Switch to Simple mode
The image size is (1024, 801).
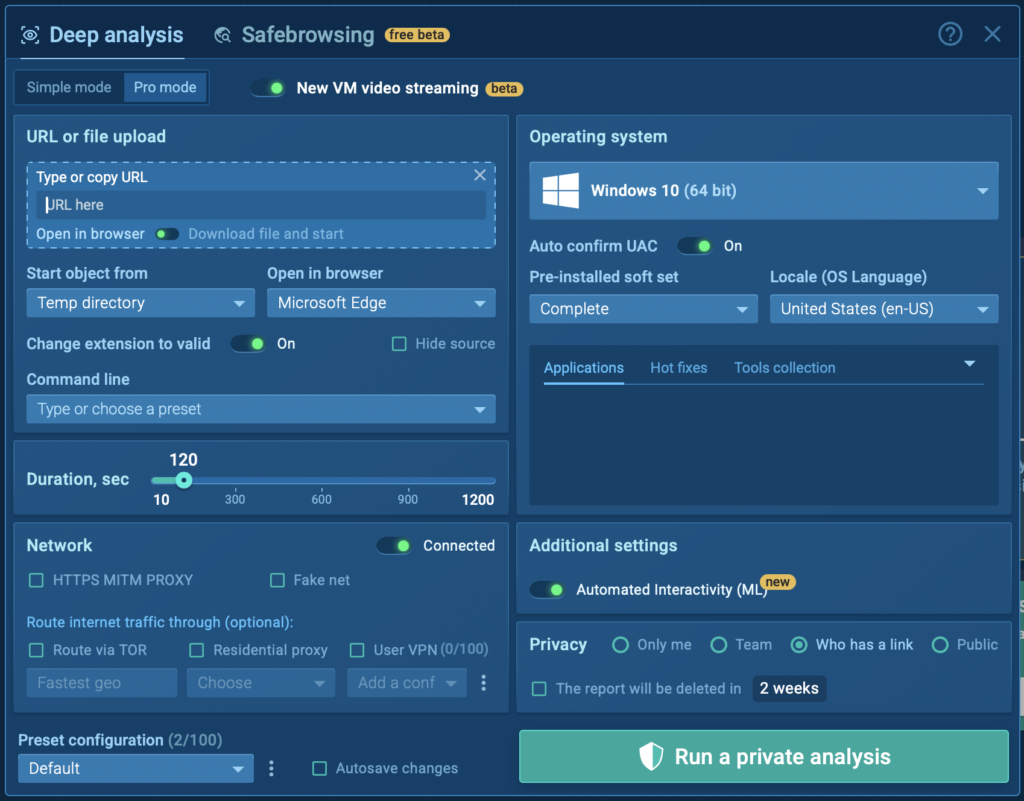pyautogui.click(x=69, y=87)
